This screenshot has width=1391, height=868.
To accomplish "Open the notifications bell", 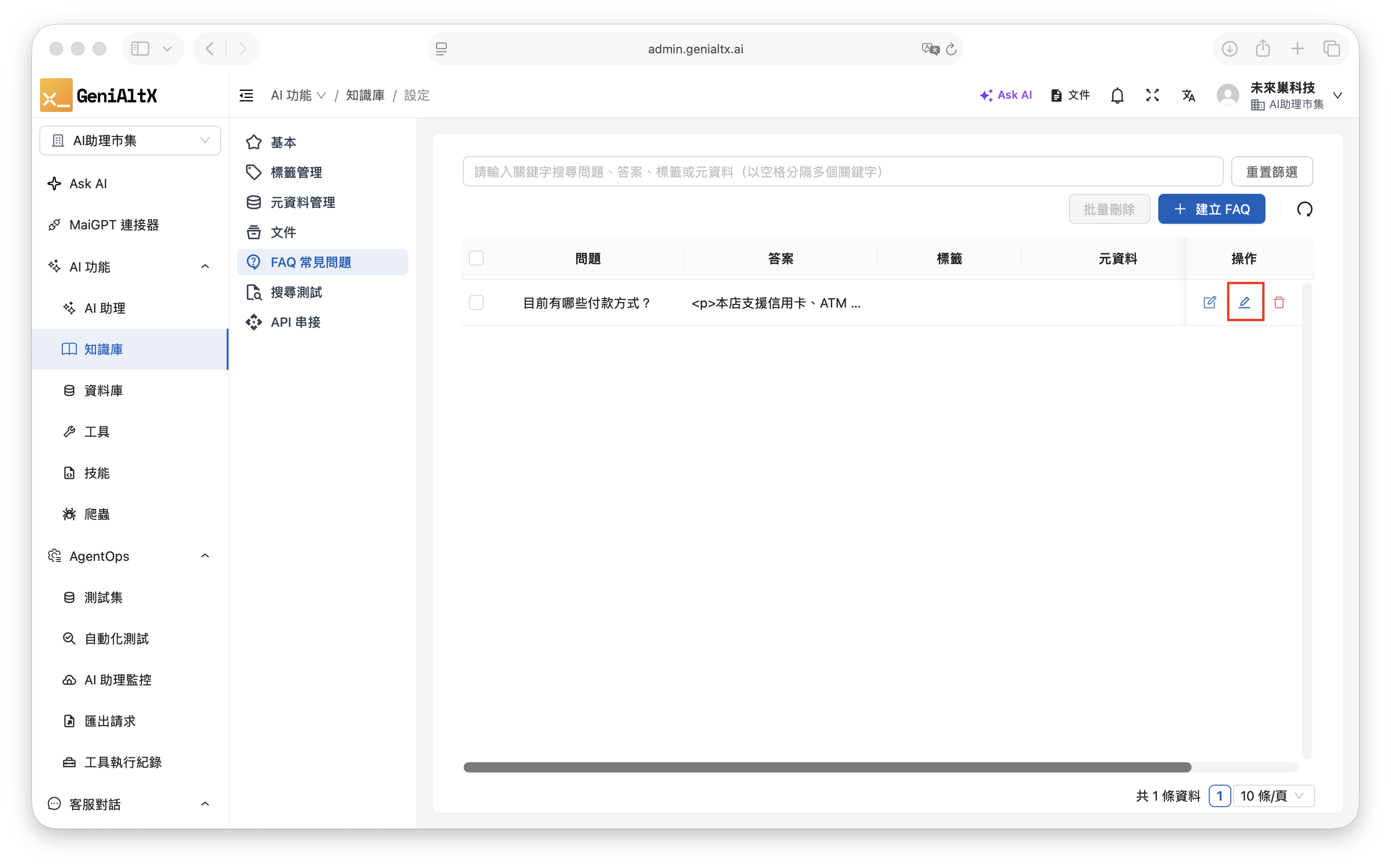I will click(1117, 96).
